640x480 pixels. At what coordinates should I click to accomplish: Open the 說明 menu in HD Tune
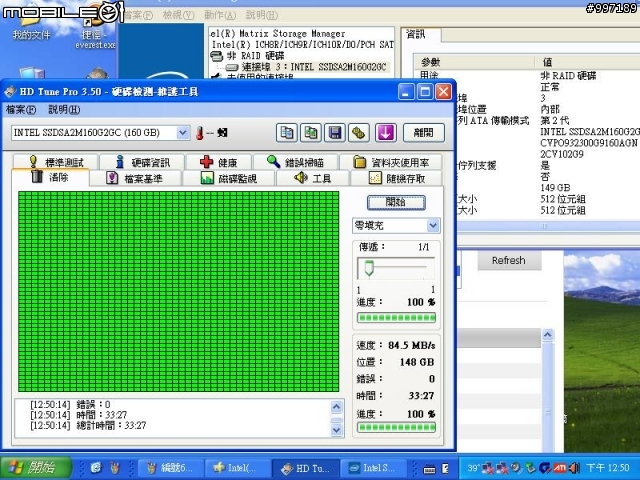[x=64, y=109]
